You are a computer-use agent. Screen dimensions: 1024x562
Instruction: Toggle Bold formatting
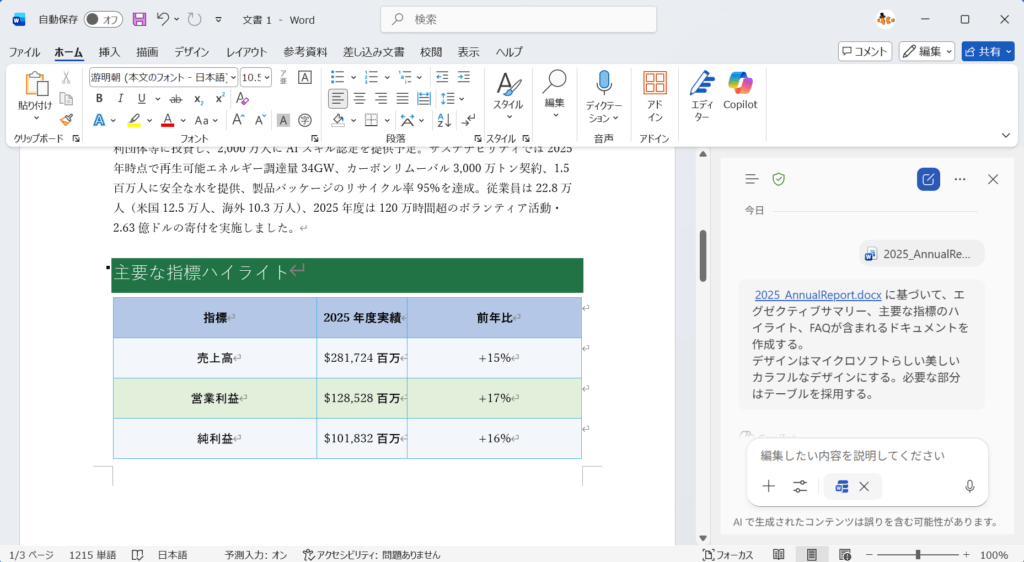click(99, 98)
